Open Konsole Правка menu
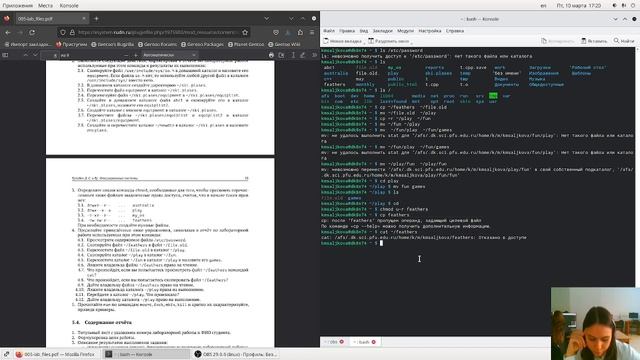 pos(347,31)
